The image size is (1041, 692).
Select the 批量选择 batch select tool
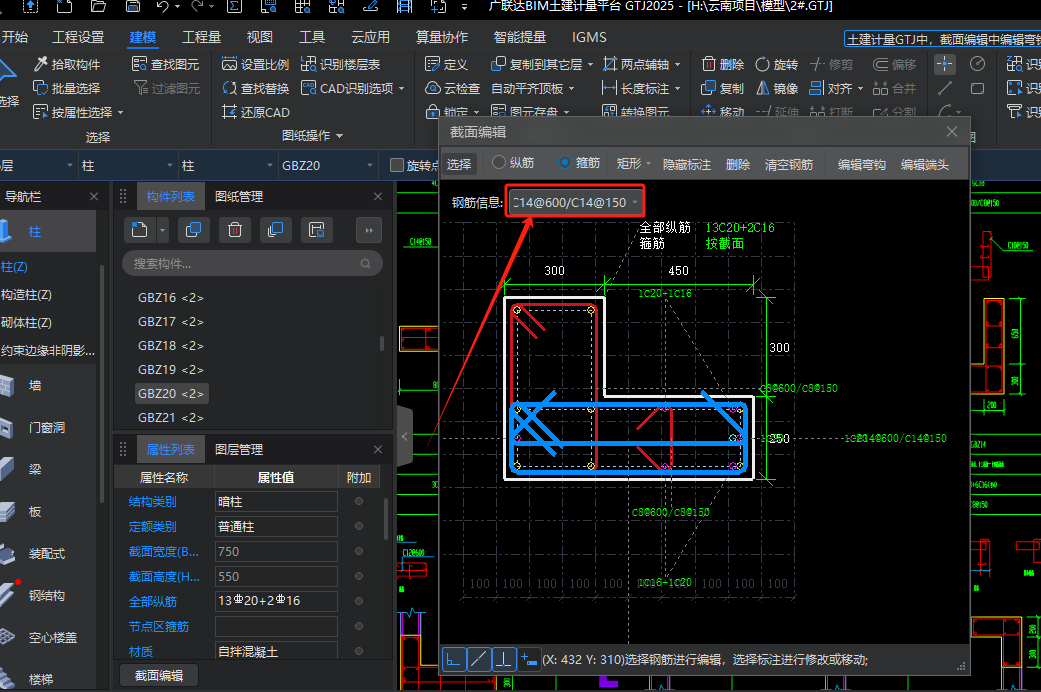66,88
